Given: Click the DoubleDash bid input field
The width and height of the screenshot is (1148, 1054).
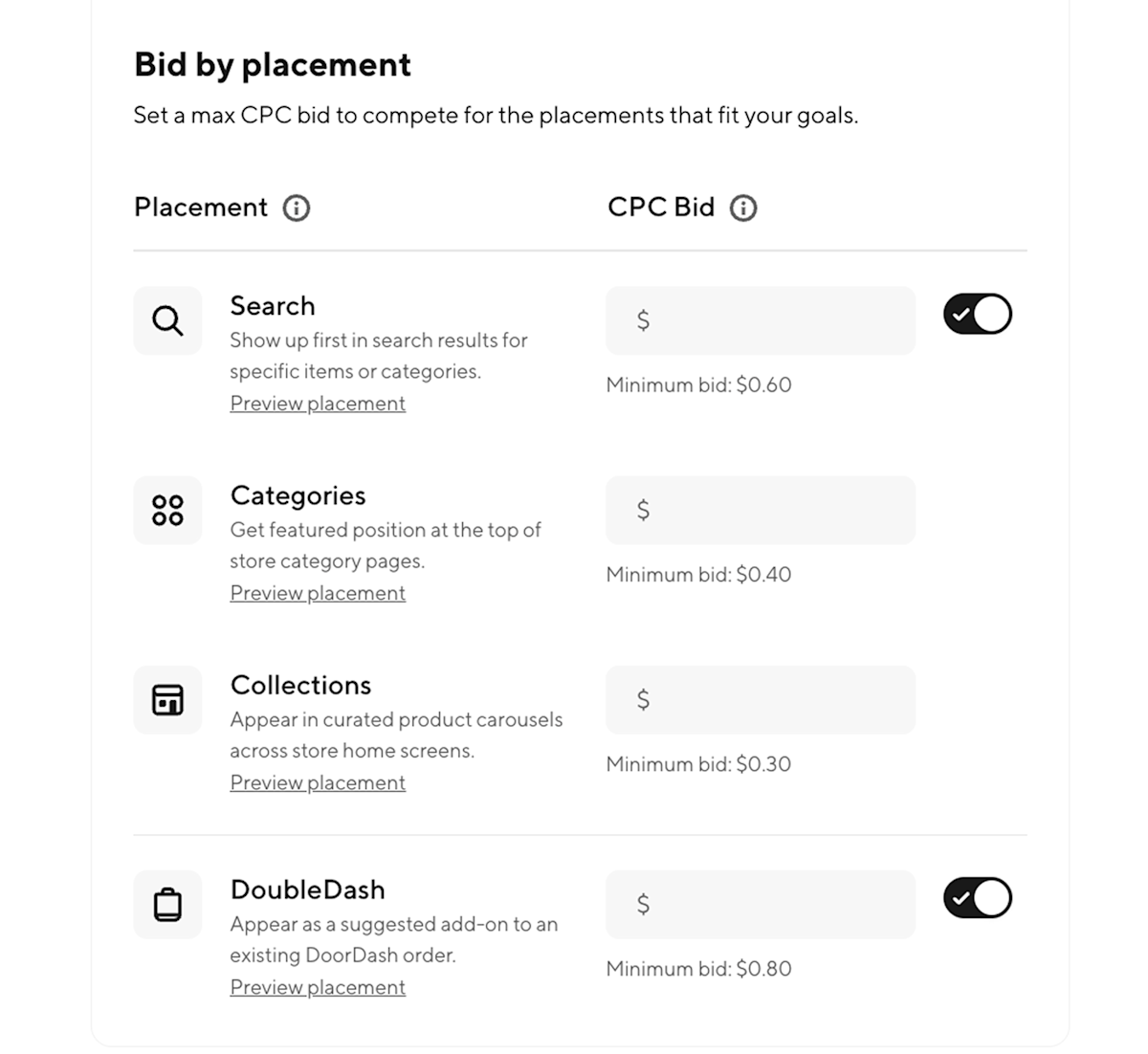Looking at the screenshot, I should tap(760, 904).
